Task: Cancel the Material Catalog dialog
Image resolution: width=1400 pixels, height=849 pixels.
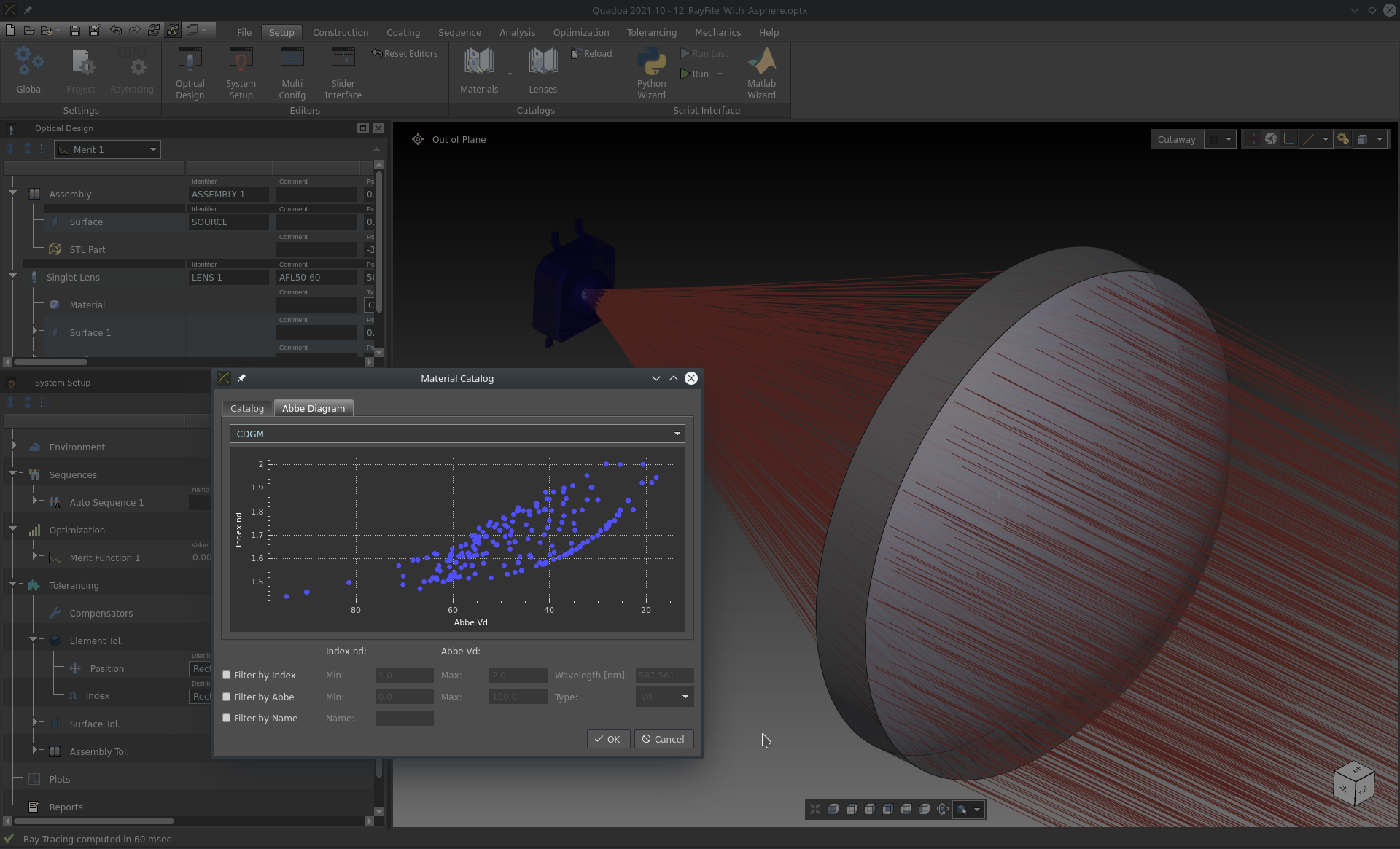Action: (664, 739)
